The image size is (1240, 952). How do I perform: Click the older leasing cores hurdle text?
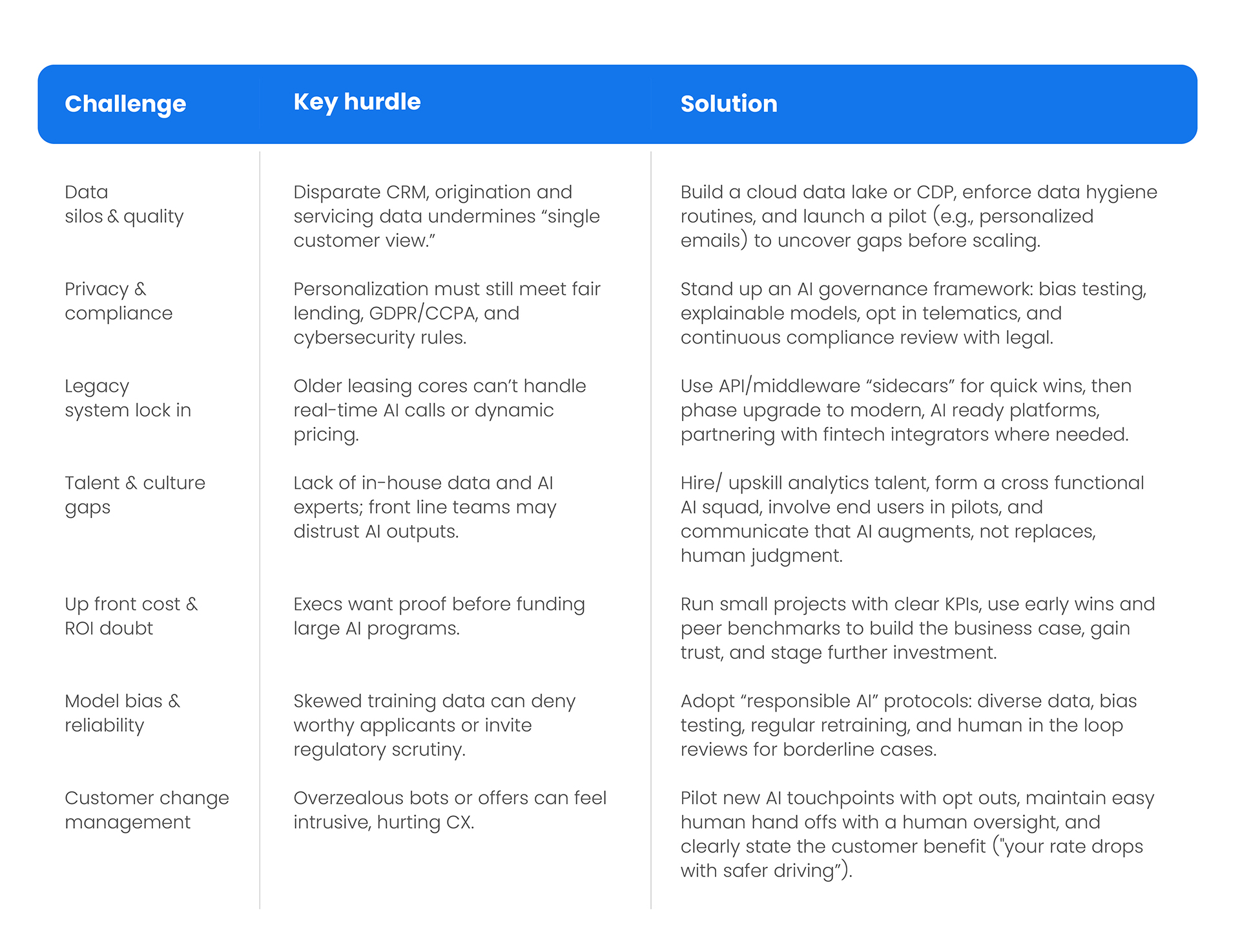point(440,410)
